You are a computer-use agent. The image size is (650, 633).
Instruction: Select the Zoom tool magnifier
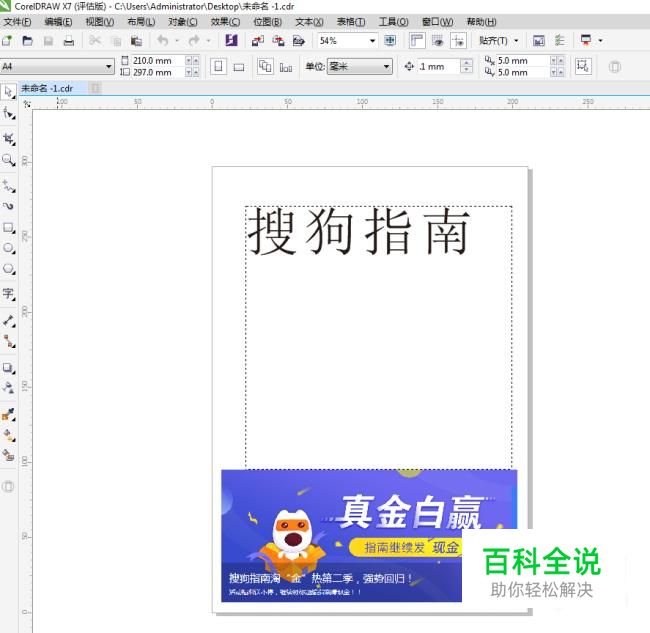point(8,160)
